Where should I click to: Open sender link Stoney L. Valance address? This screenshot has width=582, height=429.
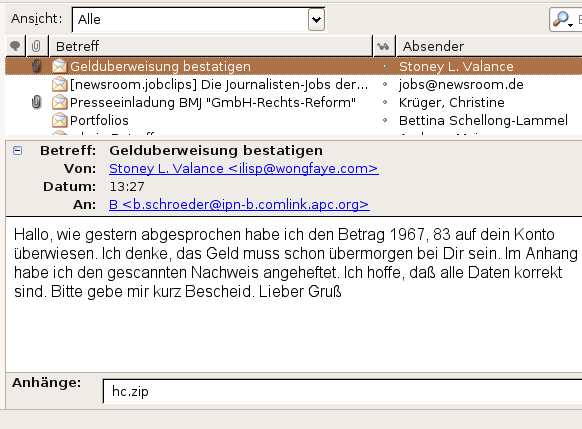coord(244,168)
